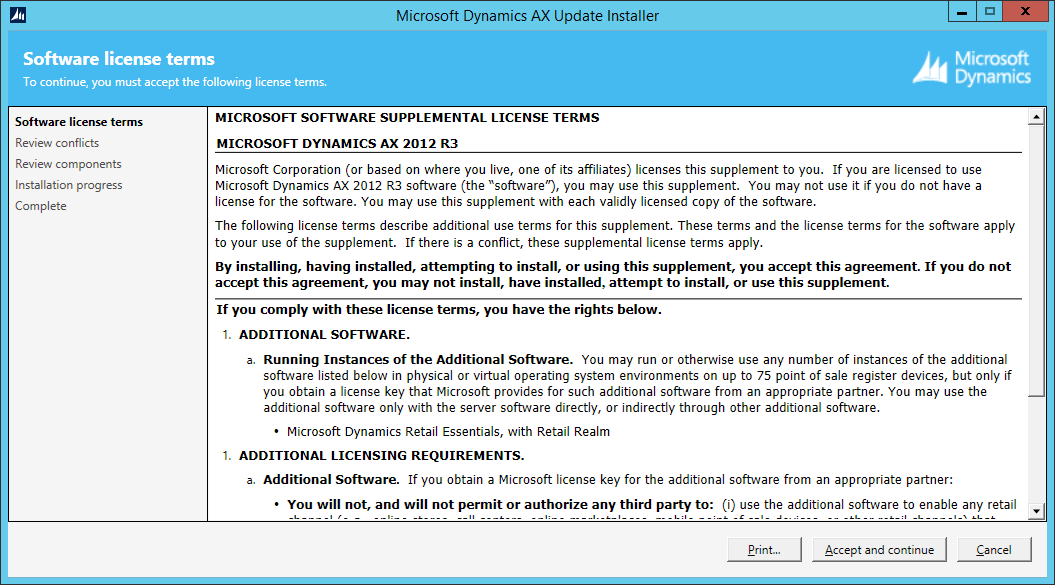This screenshot has width=1055, height=585.
Task: Click the license text scroll-up arrow
Action: (x=1036, y=118)
